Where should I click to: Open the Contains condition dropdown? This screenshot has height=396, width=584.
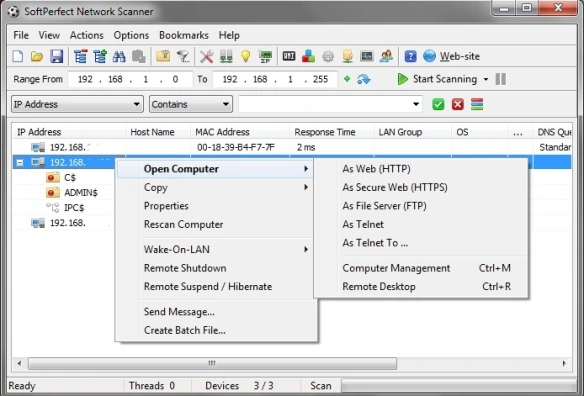tap(191, 104)
